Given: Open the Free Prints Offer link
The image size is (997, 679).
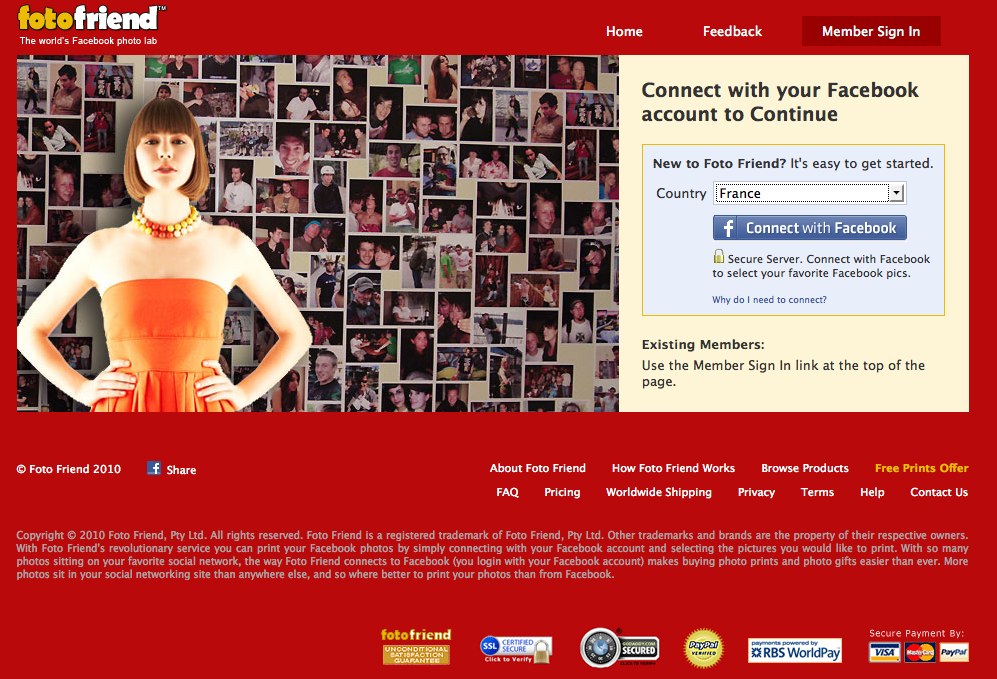Looking at the screenshot, I should point(921,468).
